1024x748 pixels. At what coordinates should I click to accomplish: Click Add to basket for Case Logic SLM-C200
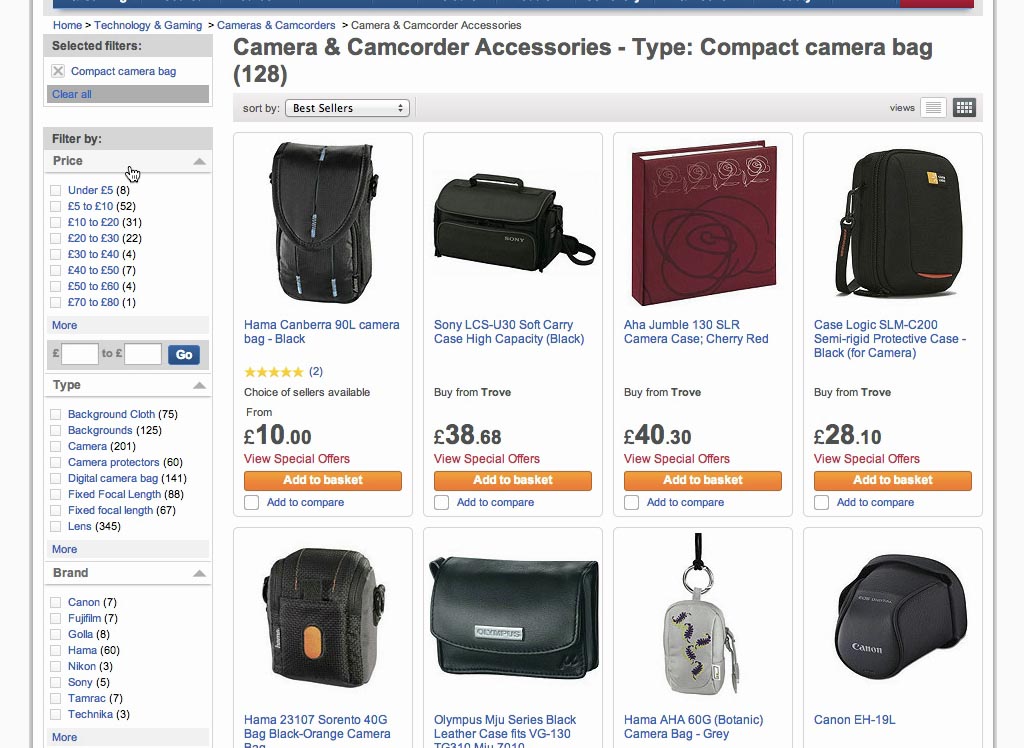click(892, 480)
